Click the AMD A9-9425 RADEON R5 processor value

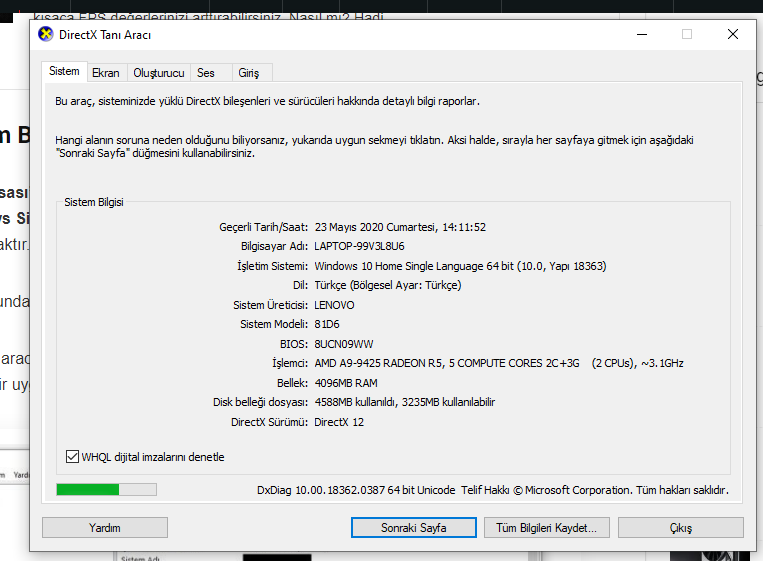[499, 363]
